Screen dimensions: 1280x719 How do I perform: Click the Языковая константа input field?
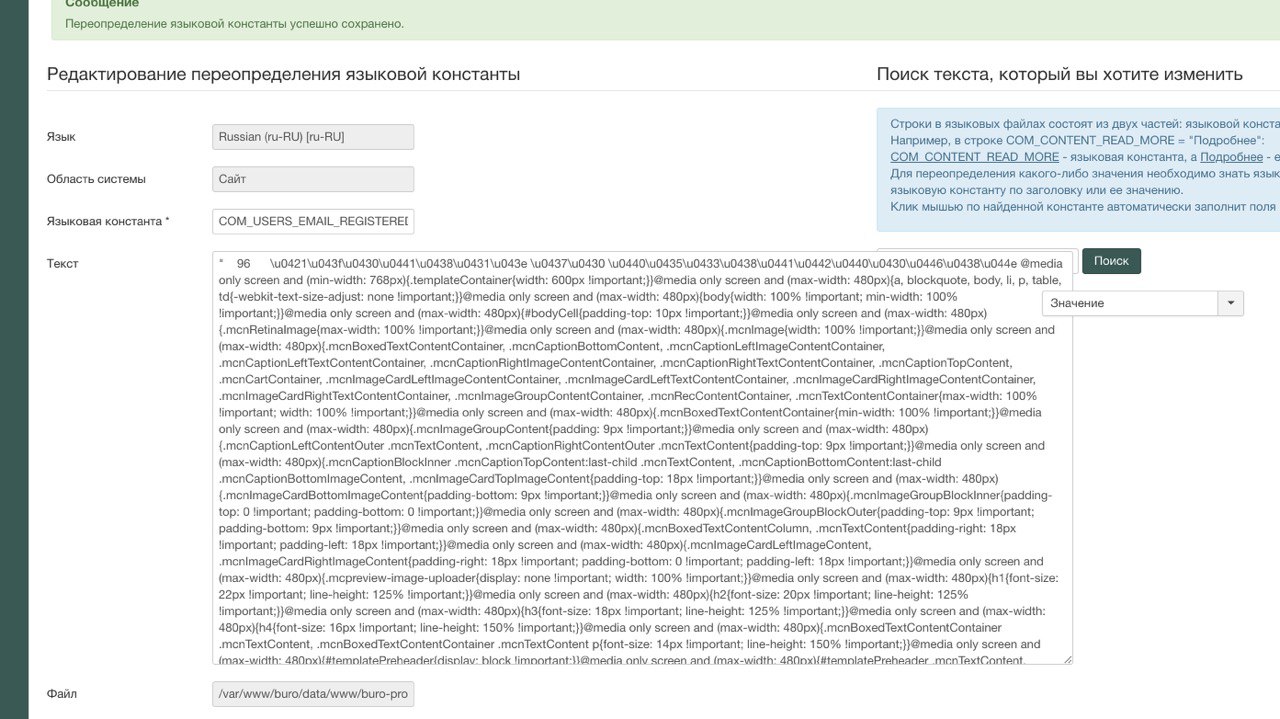tap(313, 221)
